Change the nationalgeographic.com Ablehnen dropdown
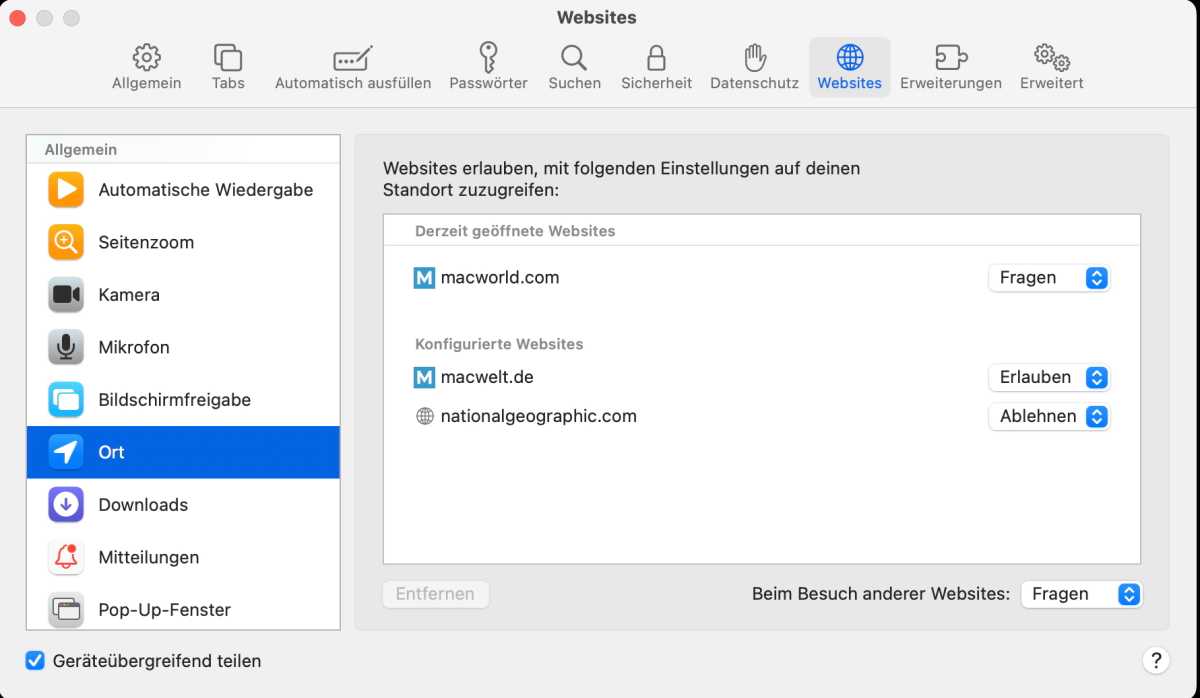 pyautogui.click(x=1048, y=417)
